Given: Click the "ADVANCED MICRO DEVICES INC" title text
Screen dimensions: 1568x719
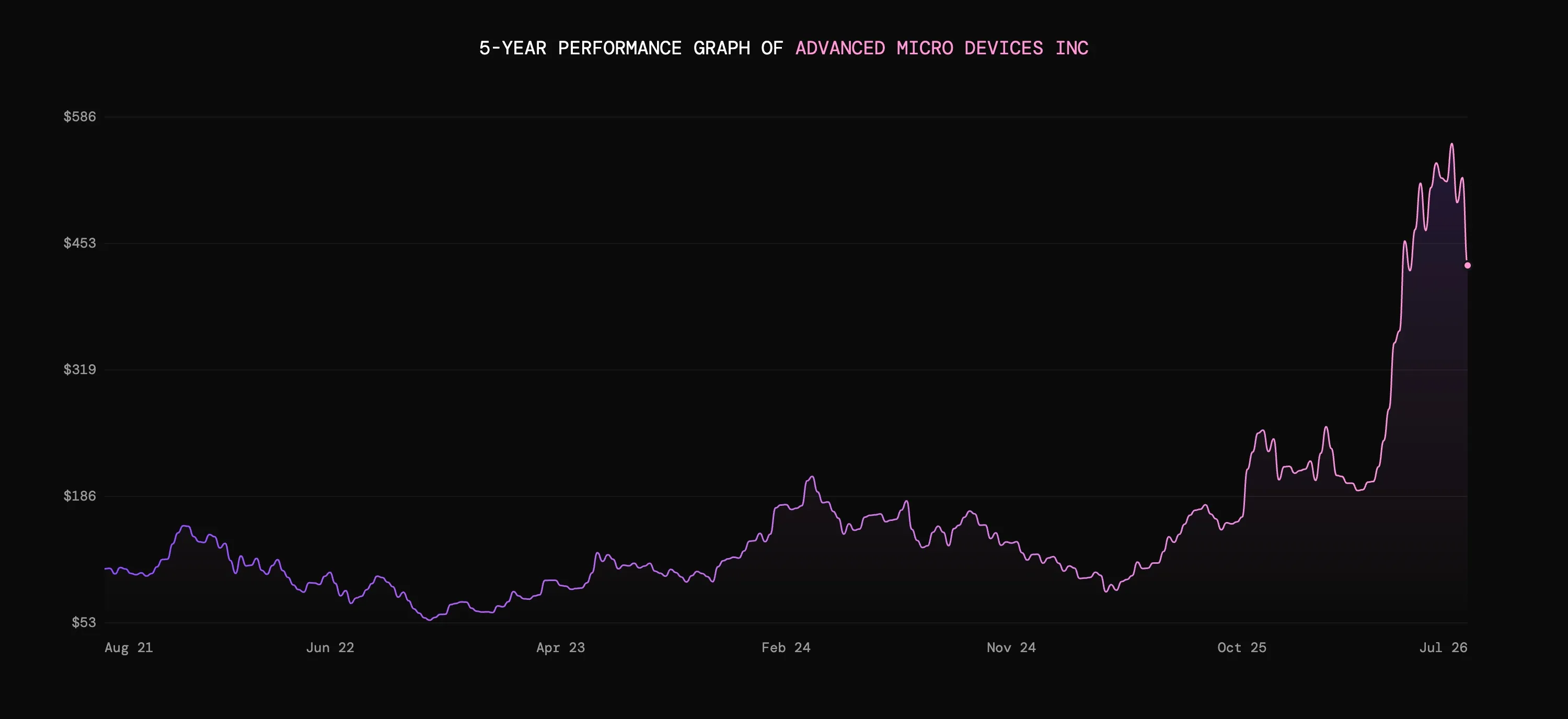Looking at the screenshot, I should [x=942, y=48].
